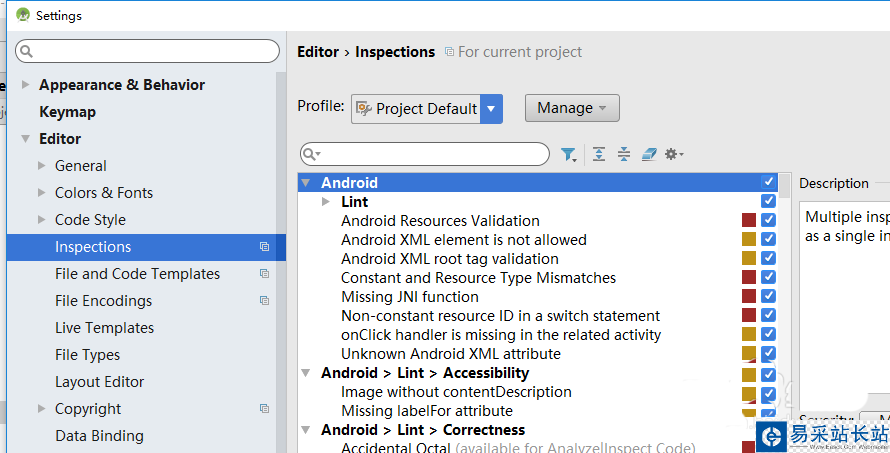Open the inspections filter funnel icon
Viewport: 890px width, 453px height.
[x=569, y=154]
